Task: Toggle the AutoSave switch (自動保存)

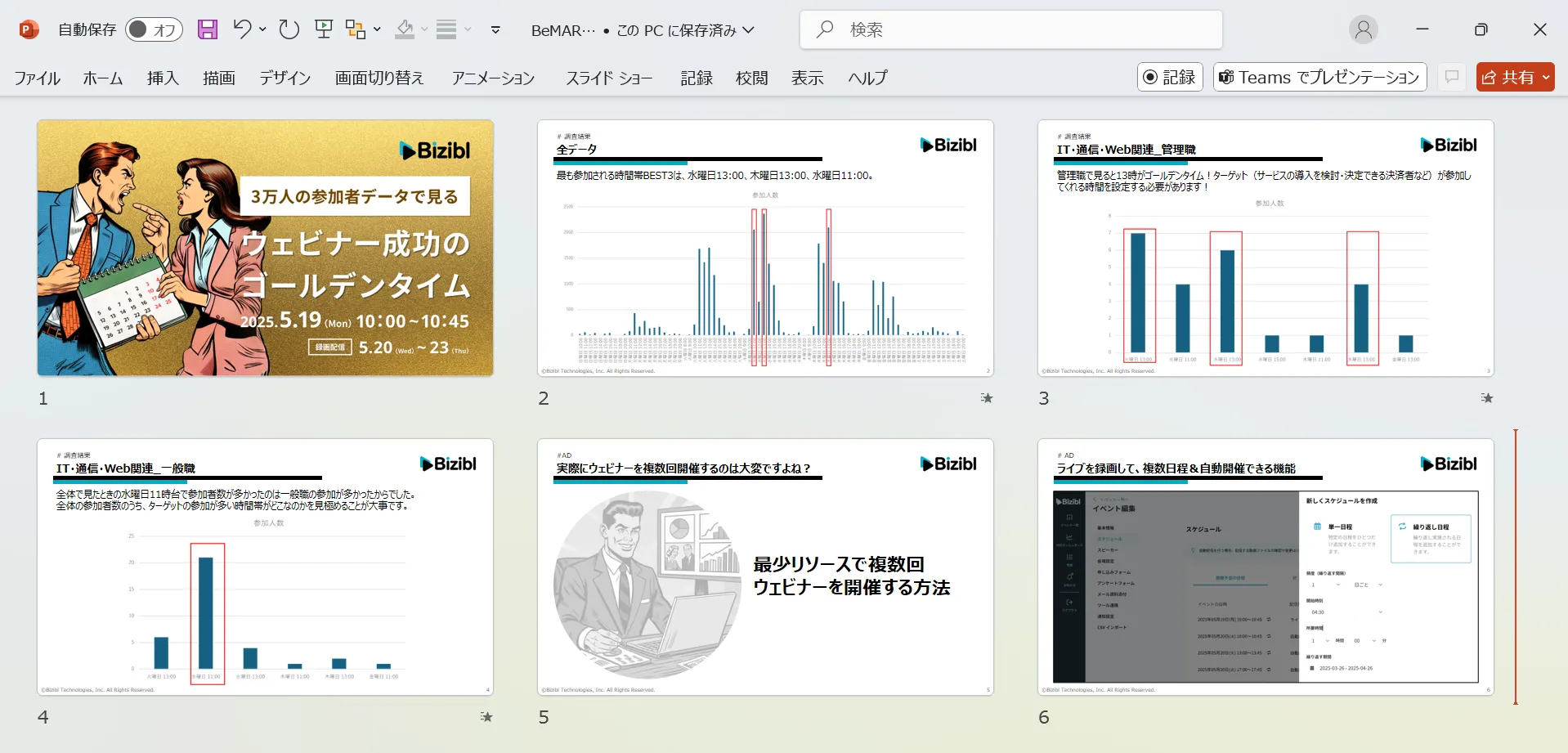Action: pyautogui.click(x=154, y=29)
